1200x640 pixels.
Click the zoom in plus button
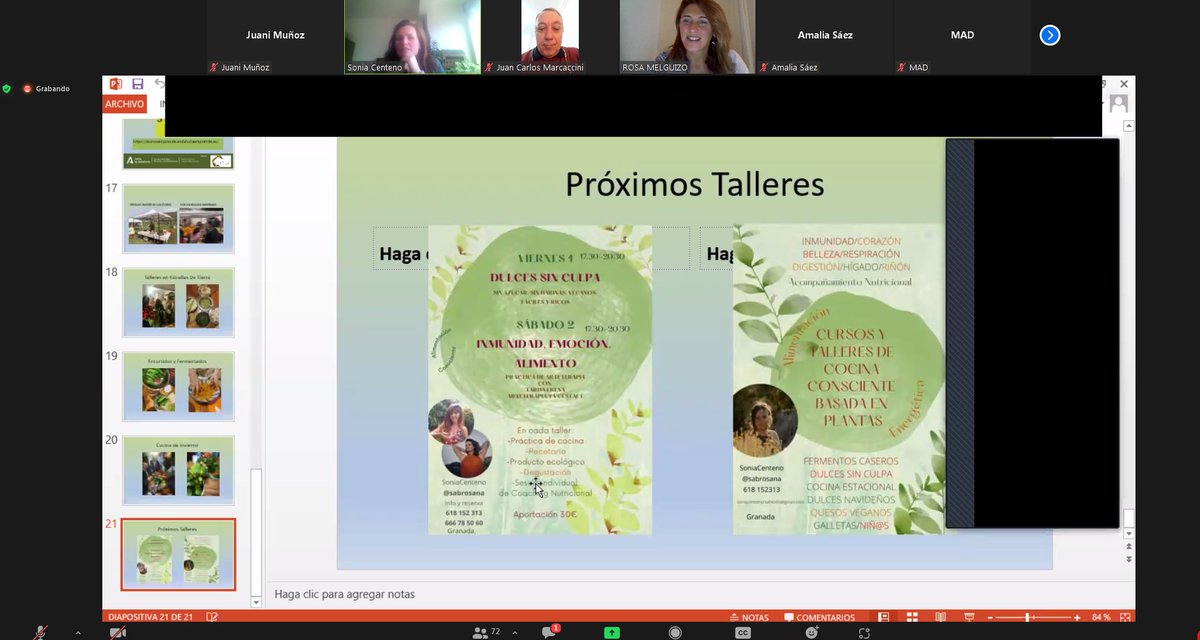(1077, 618)
